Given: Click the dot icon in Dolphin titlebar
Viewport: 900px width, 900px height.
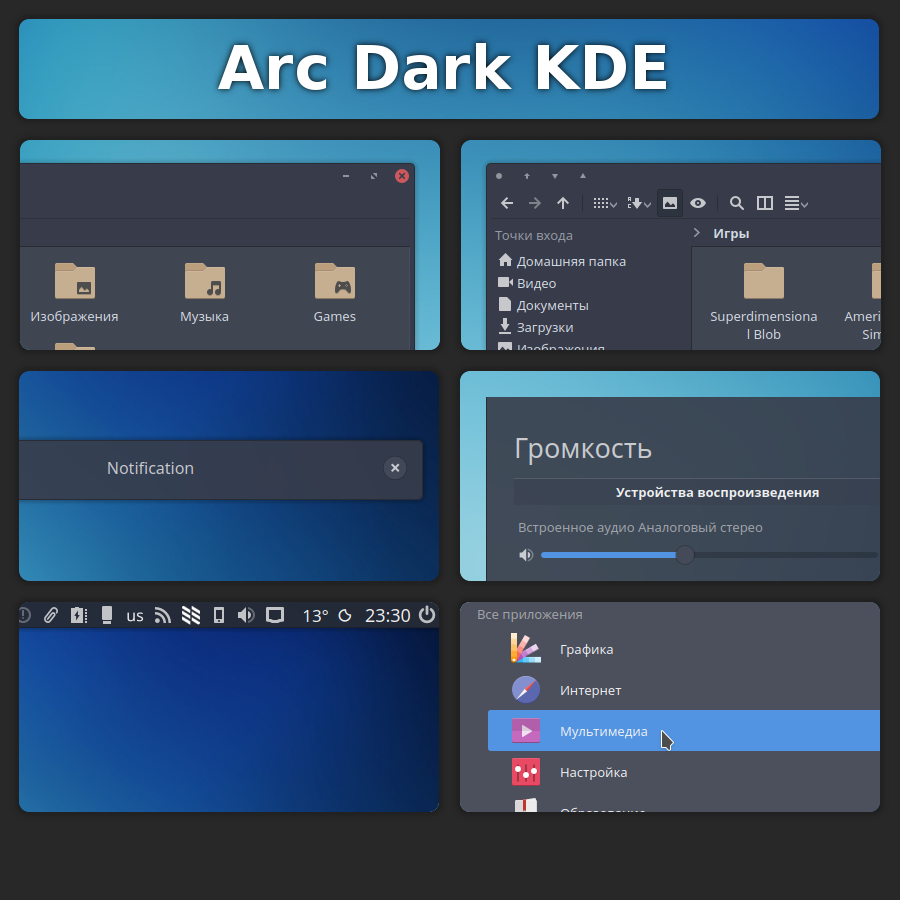Looking at the screenshot, I should click(x=499, y=176).
